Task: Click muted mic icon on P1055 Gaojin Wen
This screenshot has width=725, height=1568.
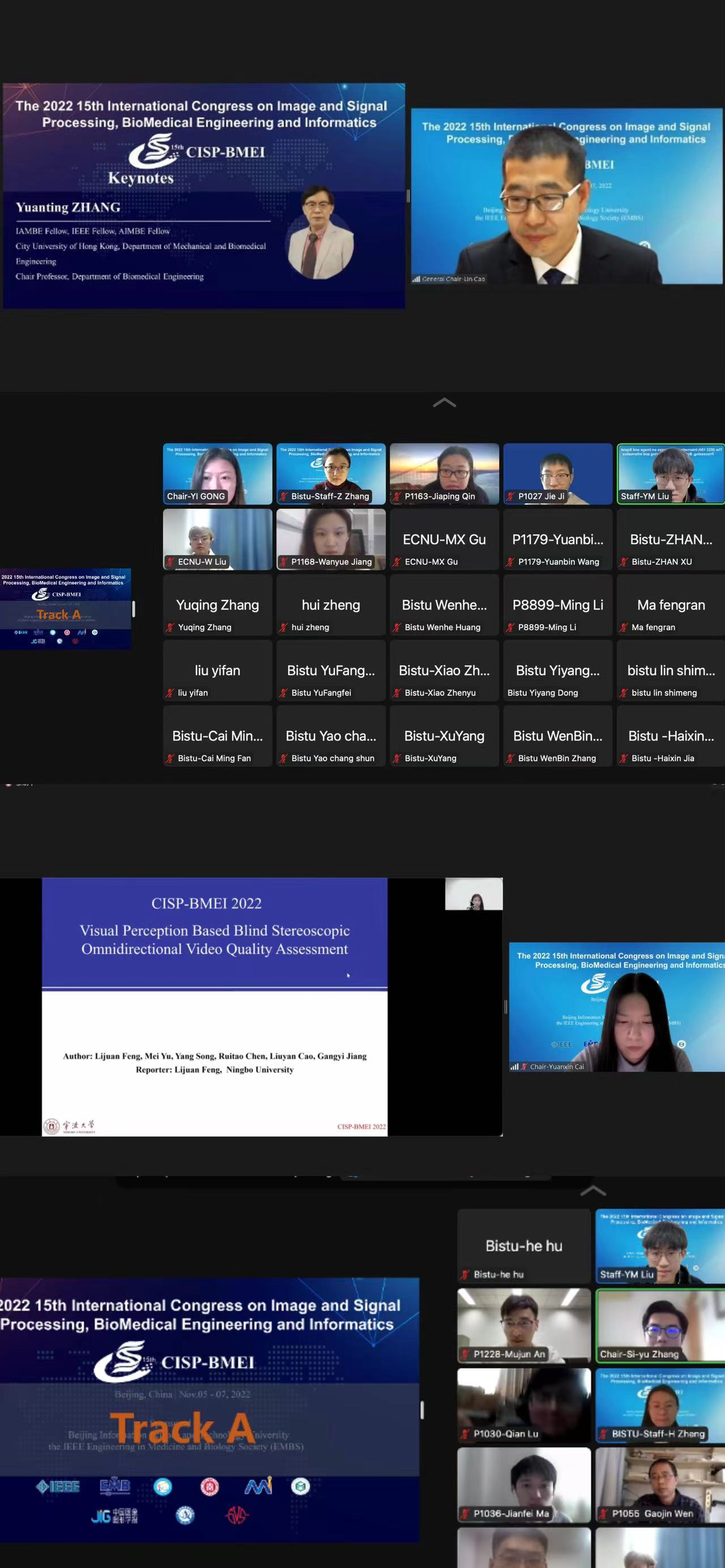Action: coord(604,1513)
